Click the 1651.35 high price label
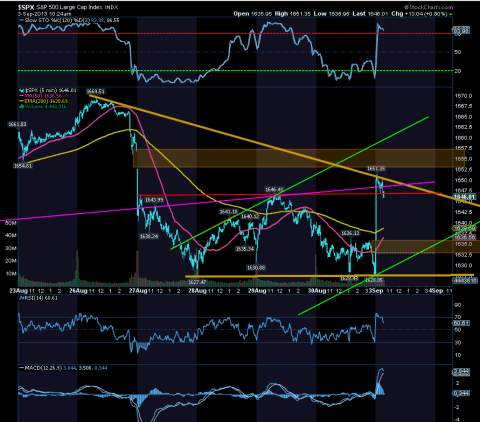Viewport: 480px width, 422px height. 376,169
